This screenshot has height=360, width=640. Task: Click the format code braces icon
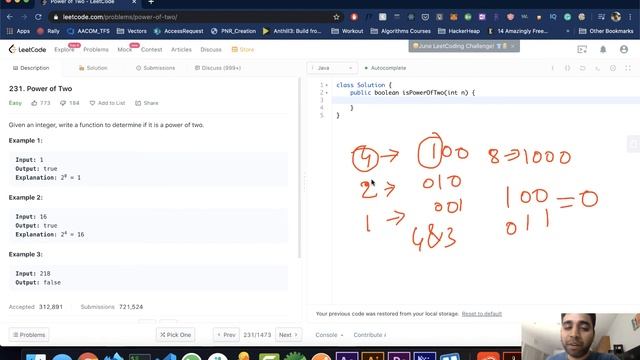pos(567,68)
